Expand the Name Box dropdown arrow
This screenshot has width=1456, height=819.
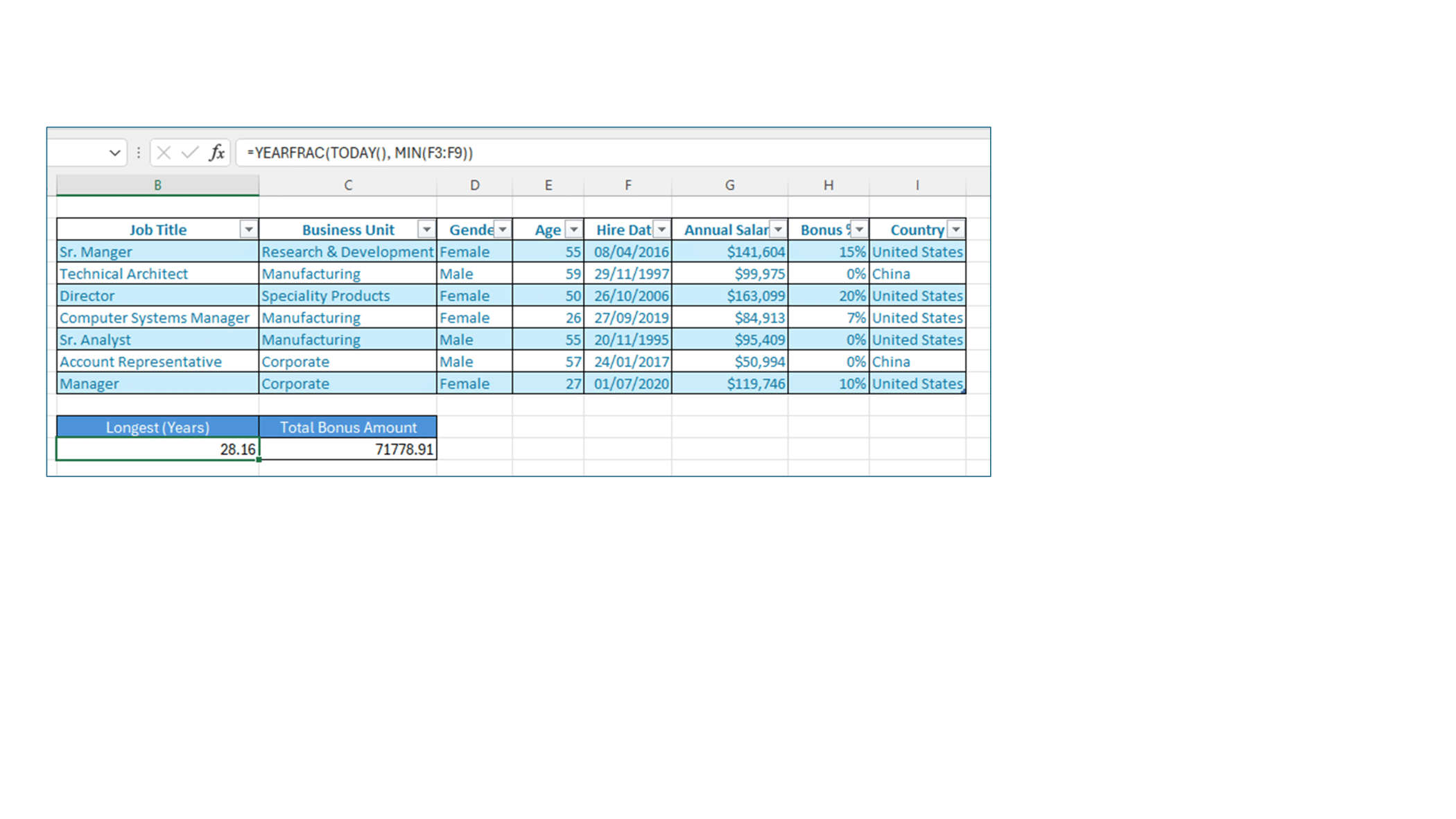click(114, 153)
